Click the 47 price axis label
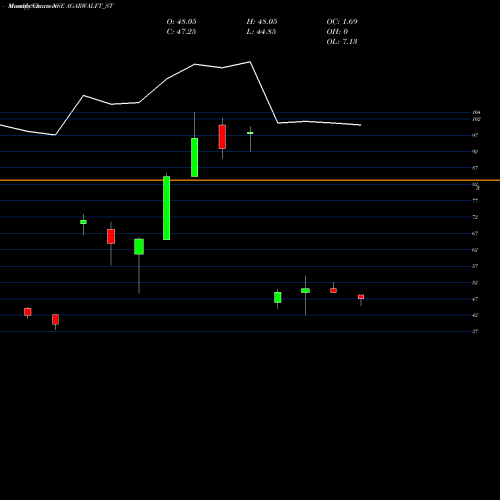The width and height of the screenshot is (500, 500). pyautogui.click(x=475, y=299)
